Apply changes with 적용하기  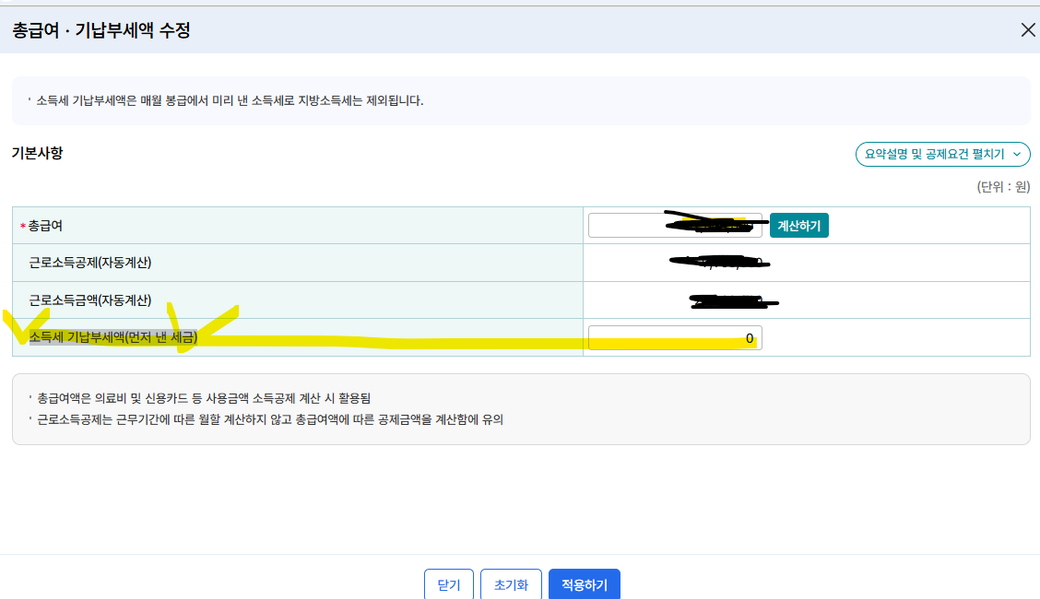point(584,584)
